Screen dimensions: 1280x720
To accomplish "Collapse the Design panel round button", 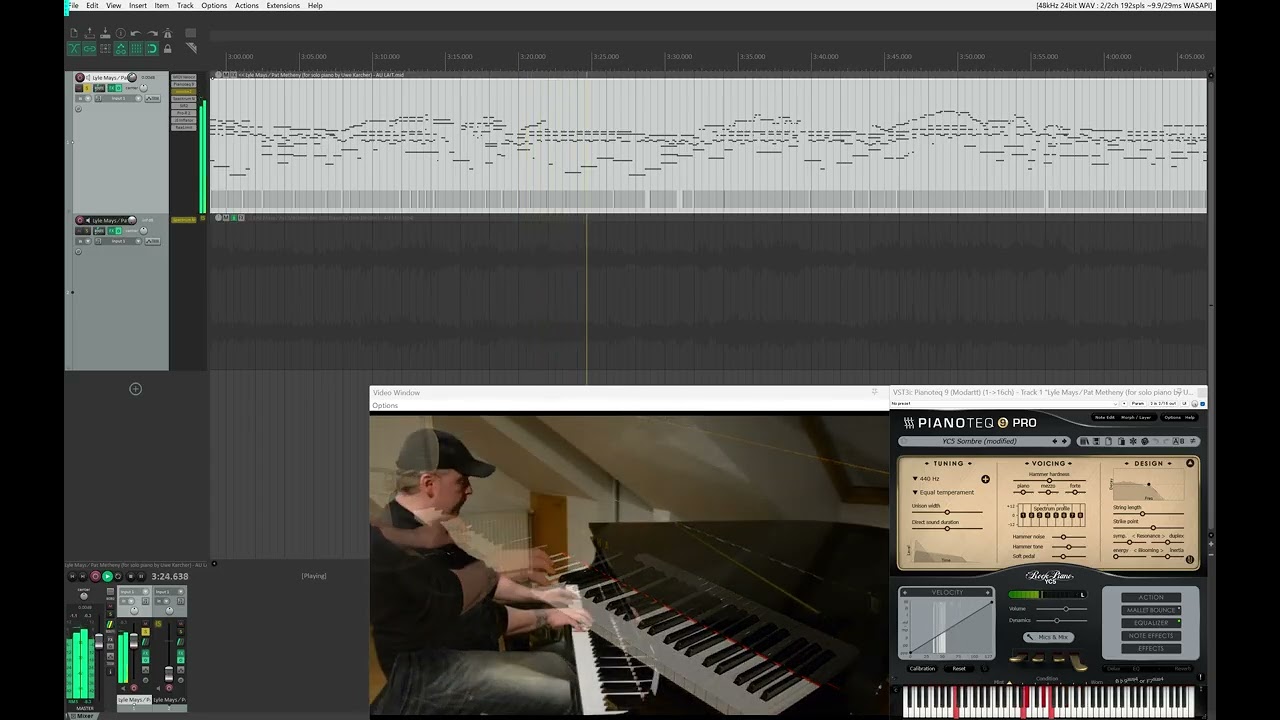I will (1190, 463).
